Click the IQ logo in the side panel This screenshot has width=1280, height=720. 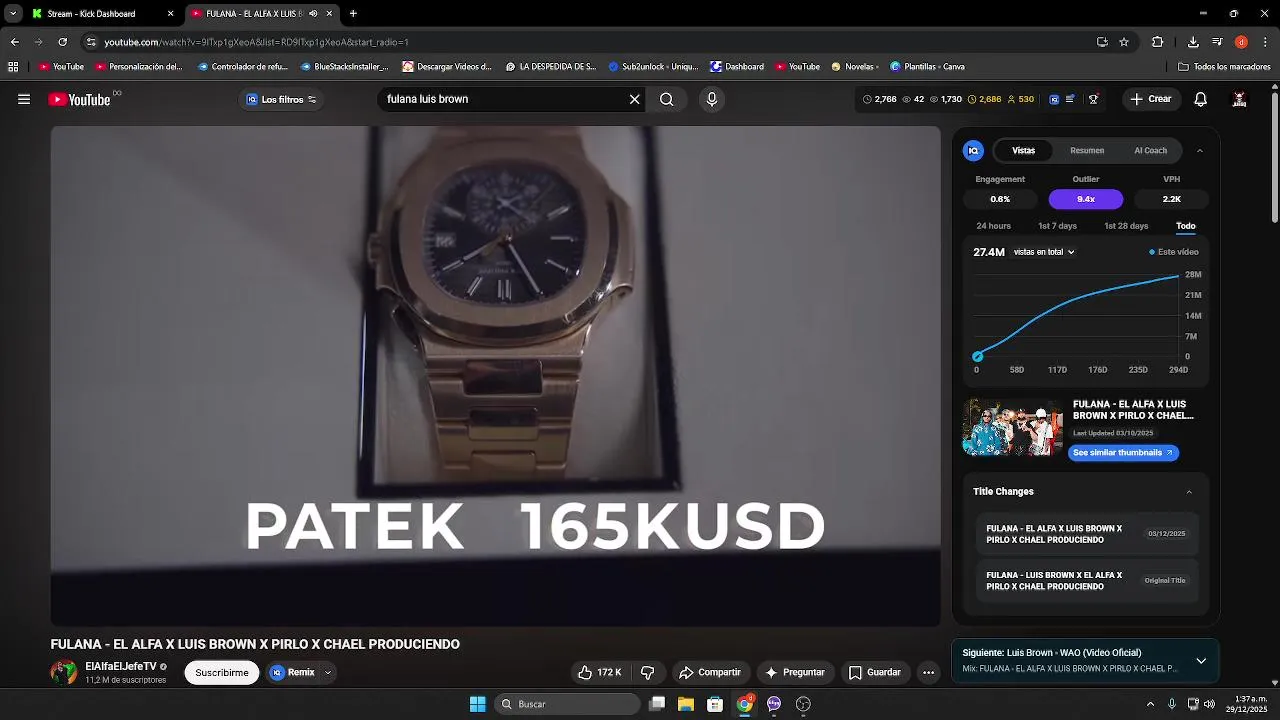click(x=973, y=150)
